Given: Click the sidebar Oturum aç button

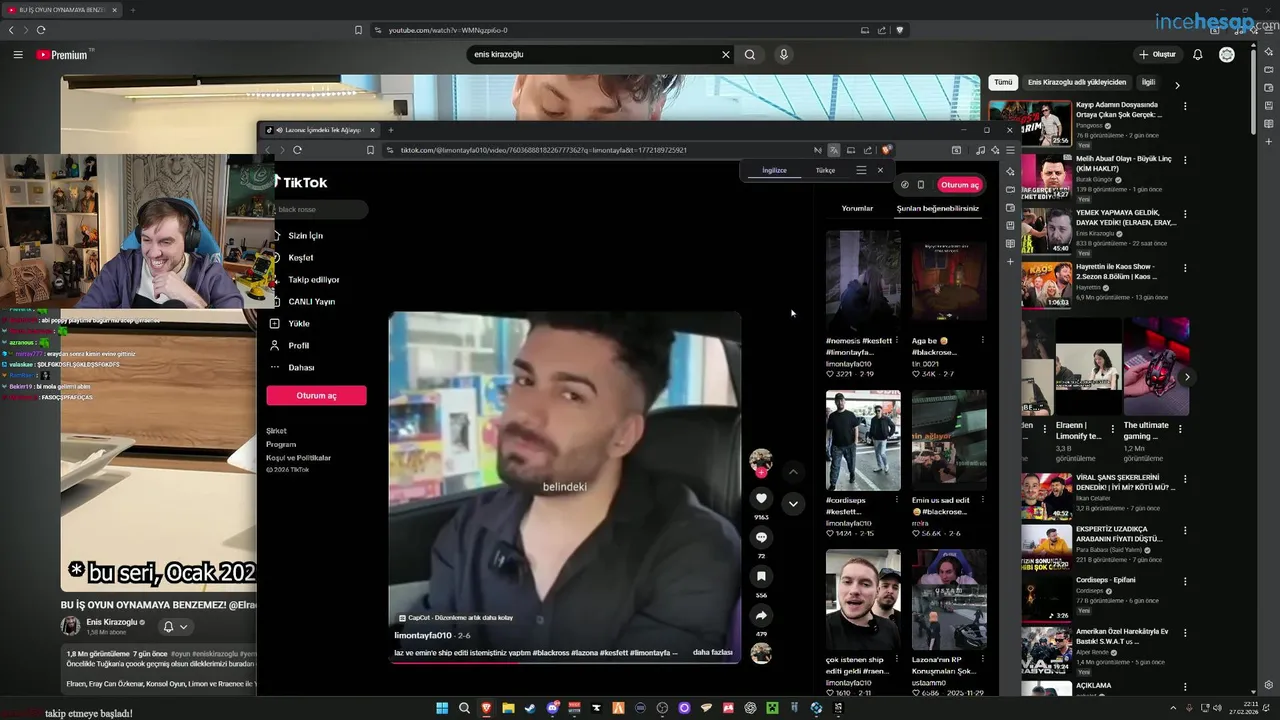Looking at the screenshot, I should [316, 396].
